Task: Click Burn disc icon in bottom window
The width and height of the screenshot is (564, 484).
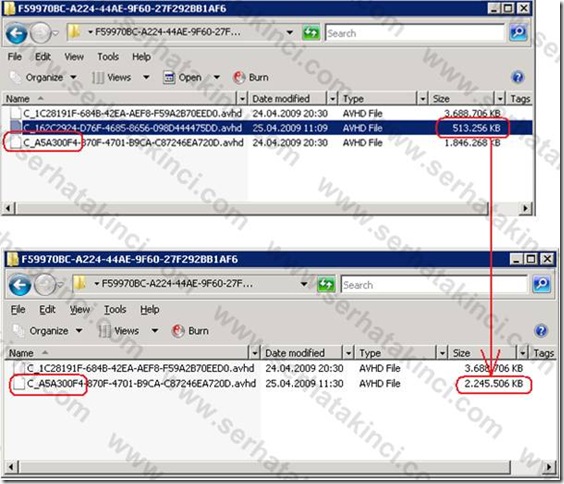Action: 178,331
